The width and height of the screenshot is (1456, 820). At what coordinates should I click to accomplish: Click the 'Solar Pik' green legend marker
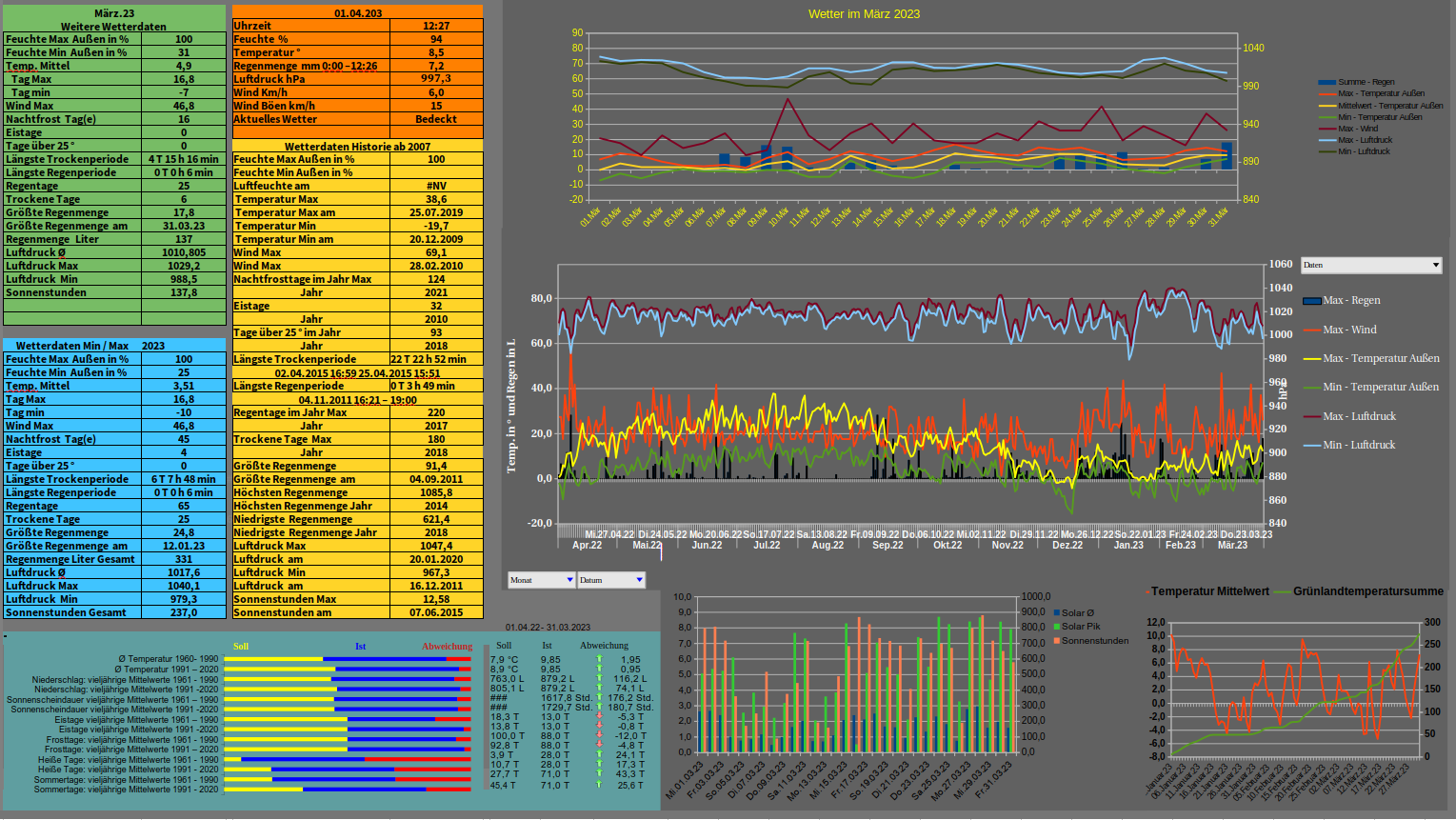1057,627
